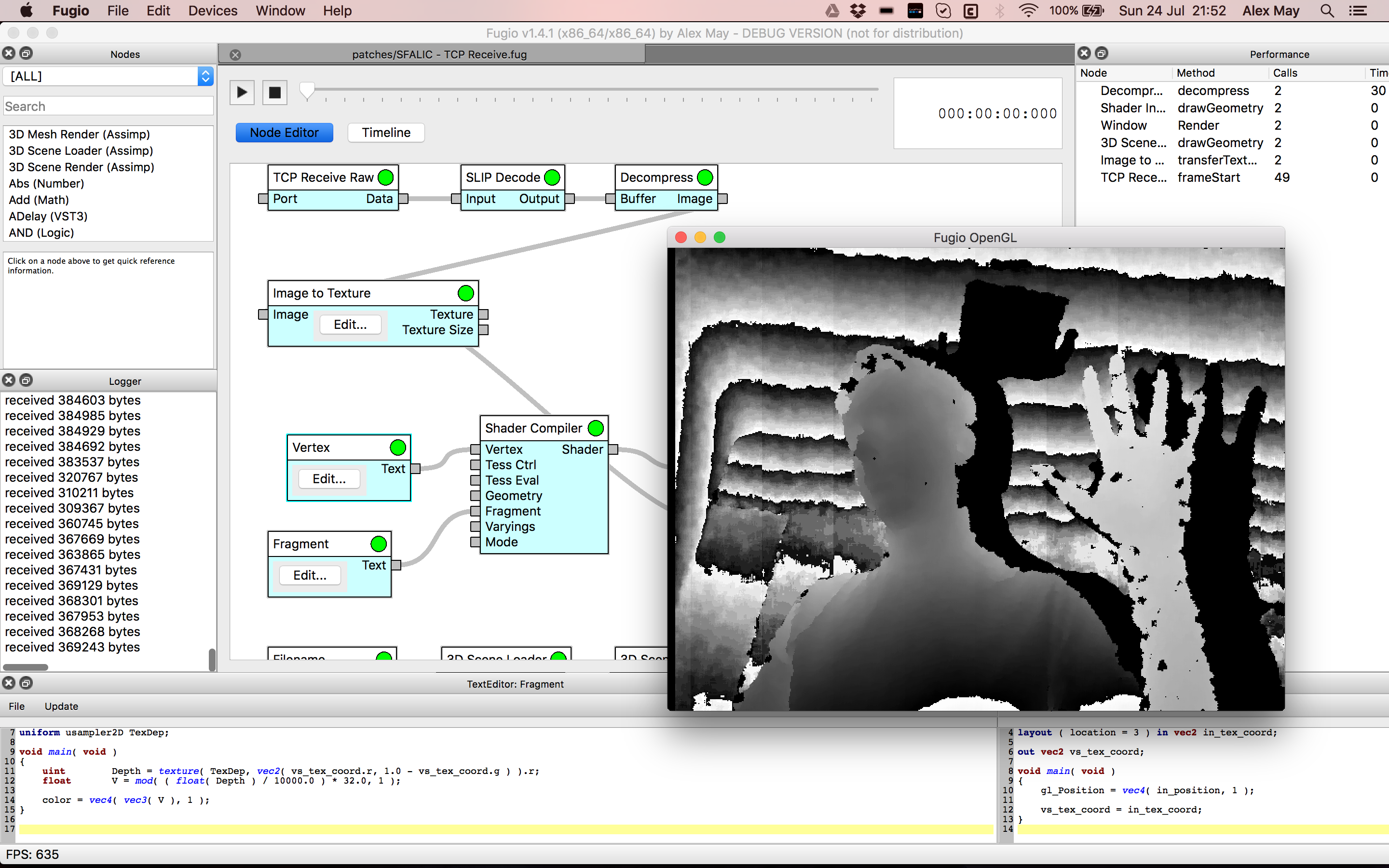Image resolution: width=1389 pixels, height=868 pixels.
Task: Click the Mode input pin on Shader Compiler
Action: [475, 542]
